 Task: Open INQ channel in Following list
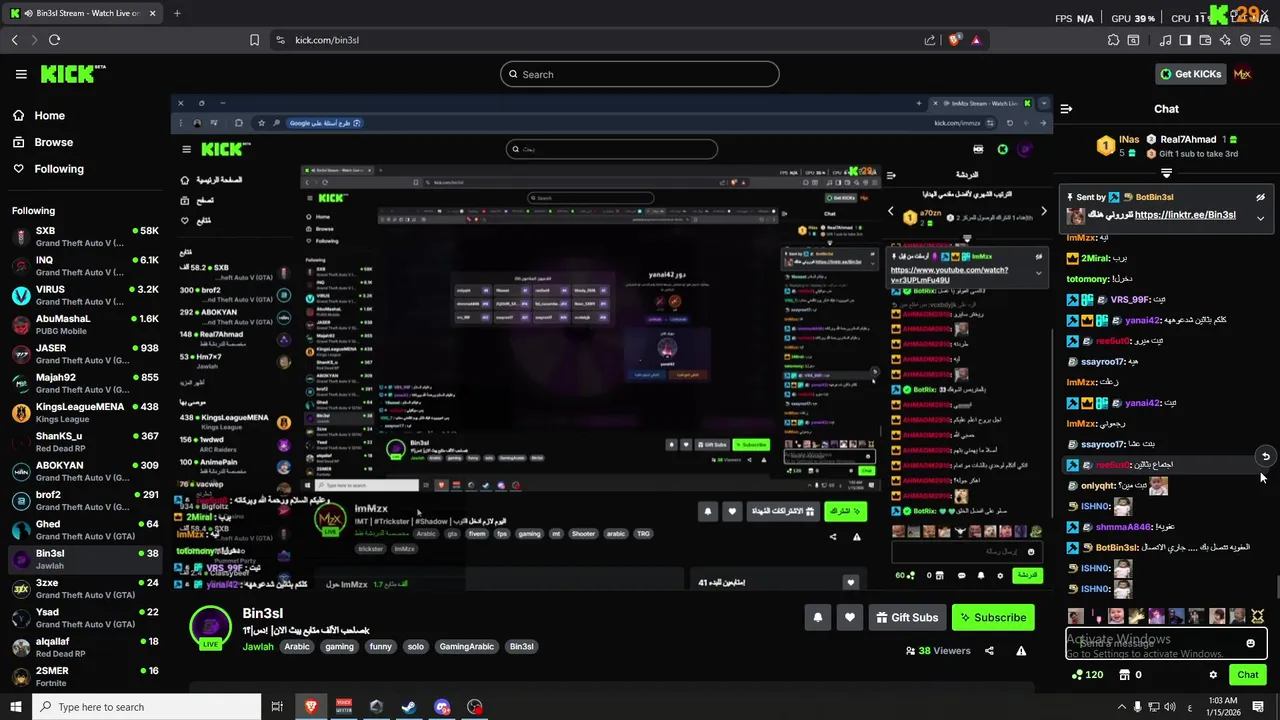(x=85, y=266)
